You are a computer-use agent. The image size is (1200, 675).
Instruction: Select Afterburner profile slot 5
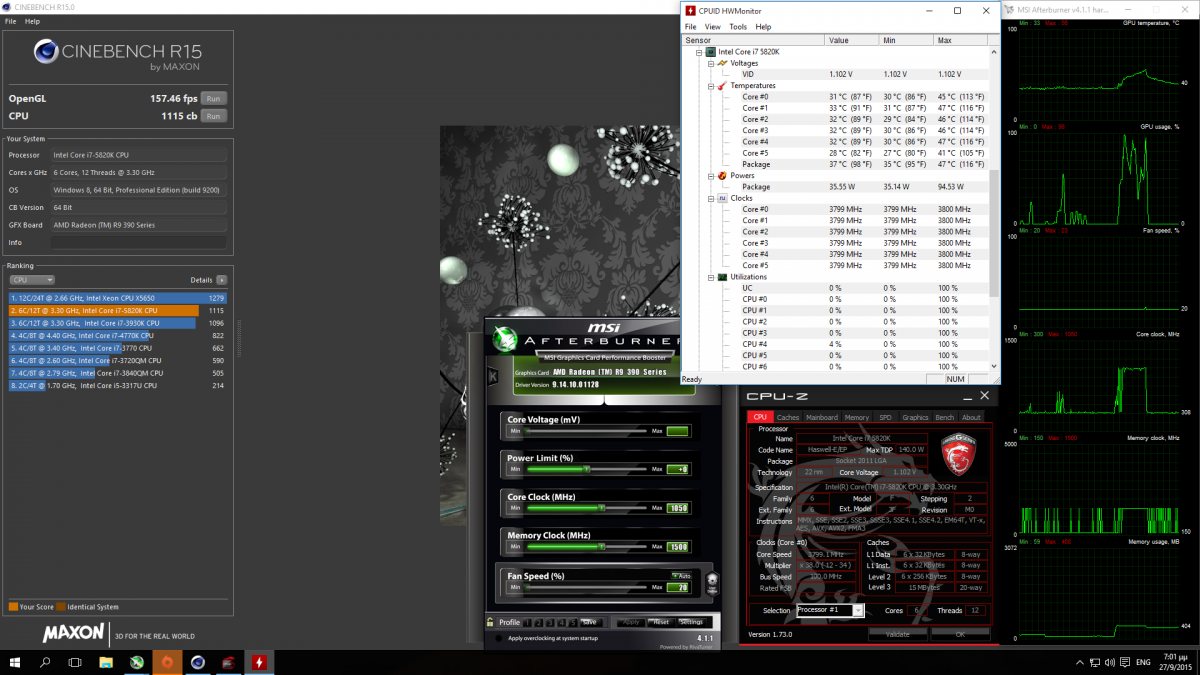pos(573,622)
